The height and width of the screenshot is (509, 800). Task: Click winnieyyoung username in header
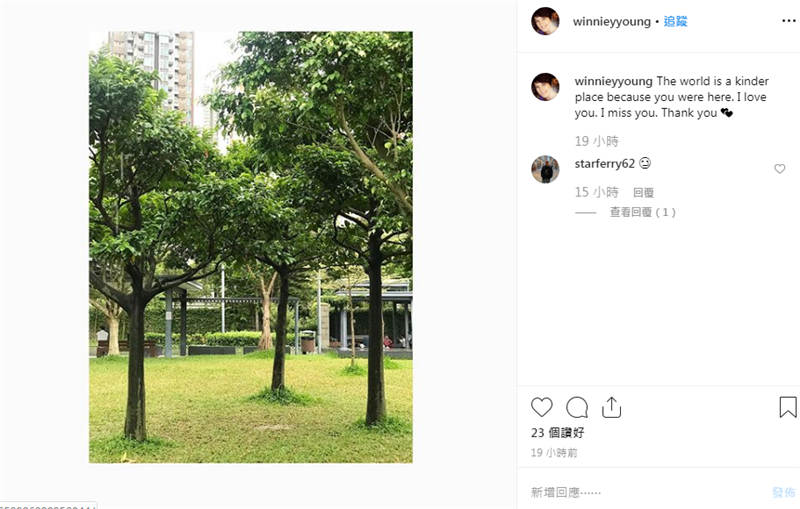(x=612, y=21)
